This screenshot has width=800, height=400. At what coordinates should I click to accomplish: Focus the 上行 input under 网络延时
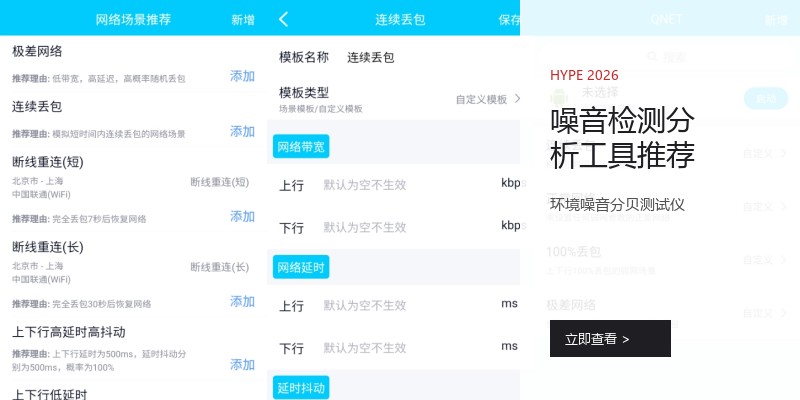365,306
